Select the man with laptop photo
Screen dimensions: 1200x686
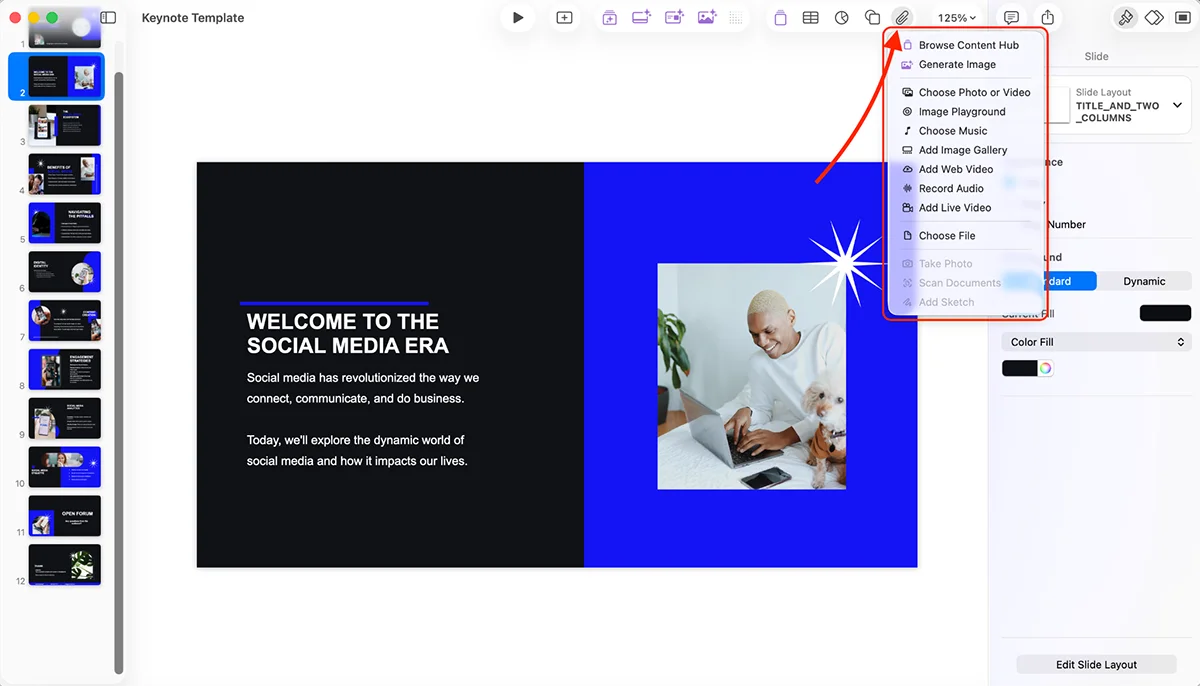[x=752, y=376]
